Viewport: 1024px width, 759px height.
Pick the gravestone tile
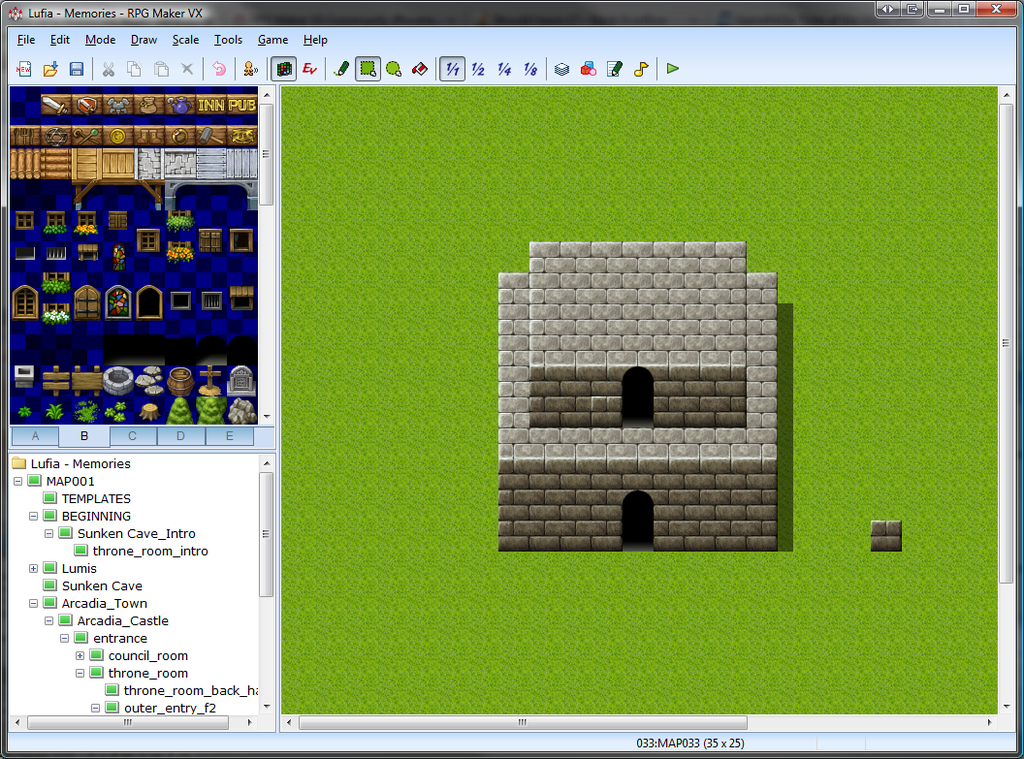242,380
